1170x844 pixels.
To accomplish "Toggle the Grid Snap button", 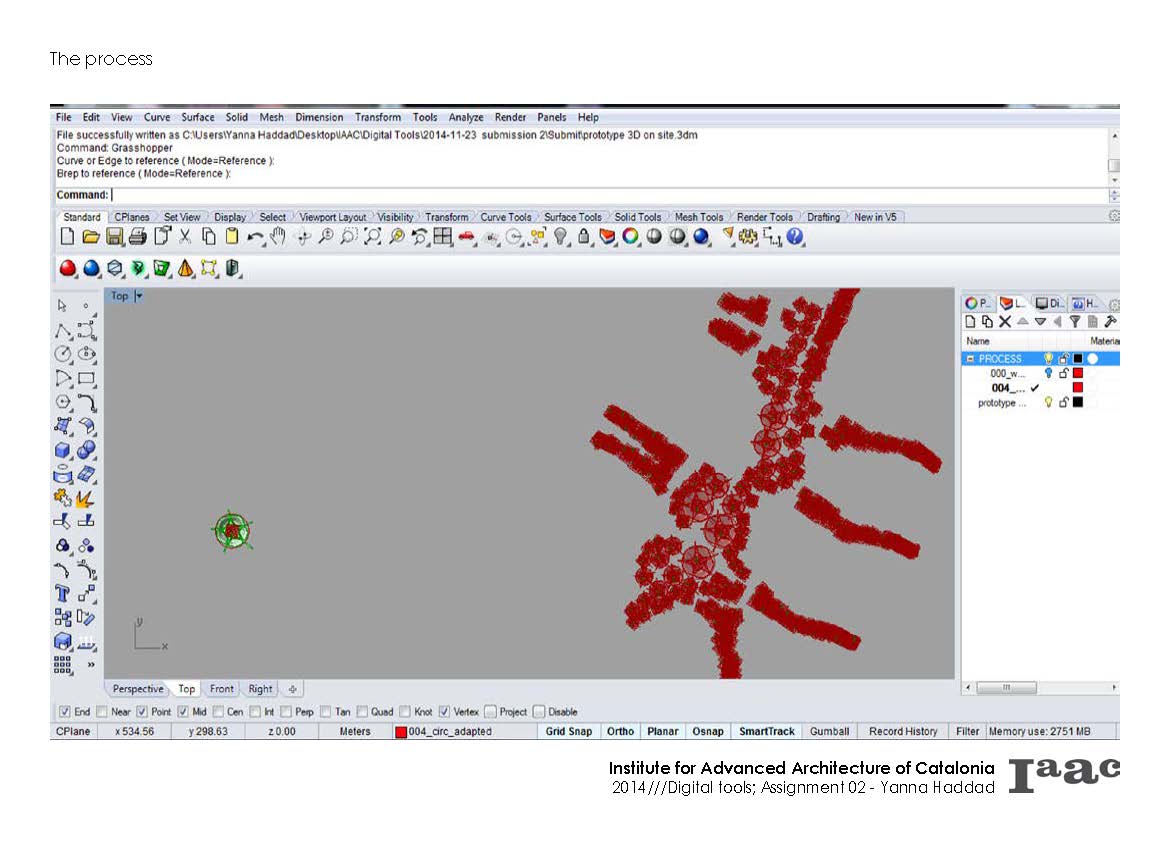I will click(x=568, y=731).
